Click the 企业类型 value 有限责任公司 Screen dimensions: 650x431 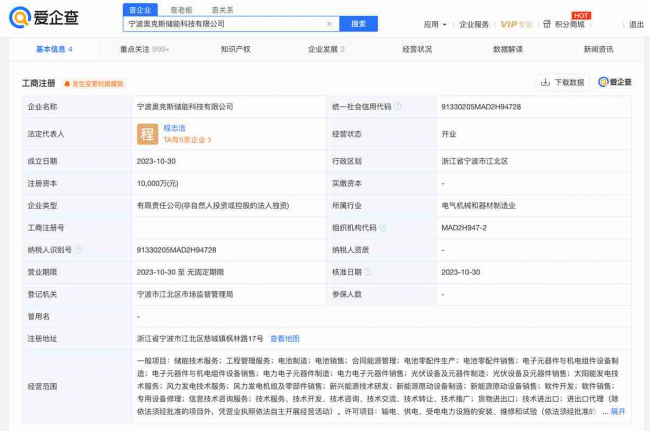[213, 206]
